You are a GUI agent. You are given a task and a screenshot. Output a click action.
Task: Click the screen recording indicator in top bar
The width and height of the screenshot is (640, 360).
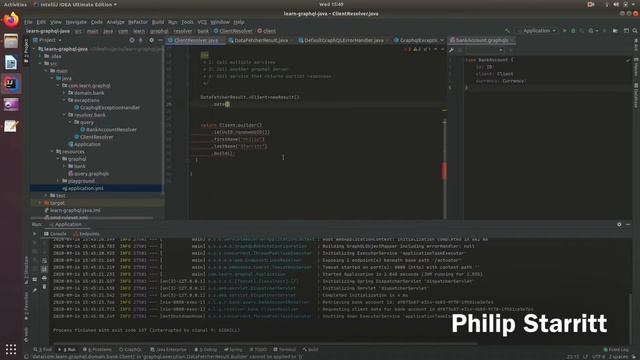[591, 4]
